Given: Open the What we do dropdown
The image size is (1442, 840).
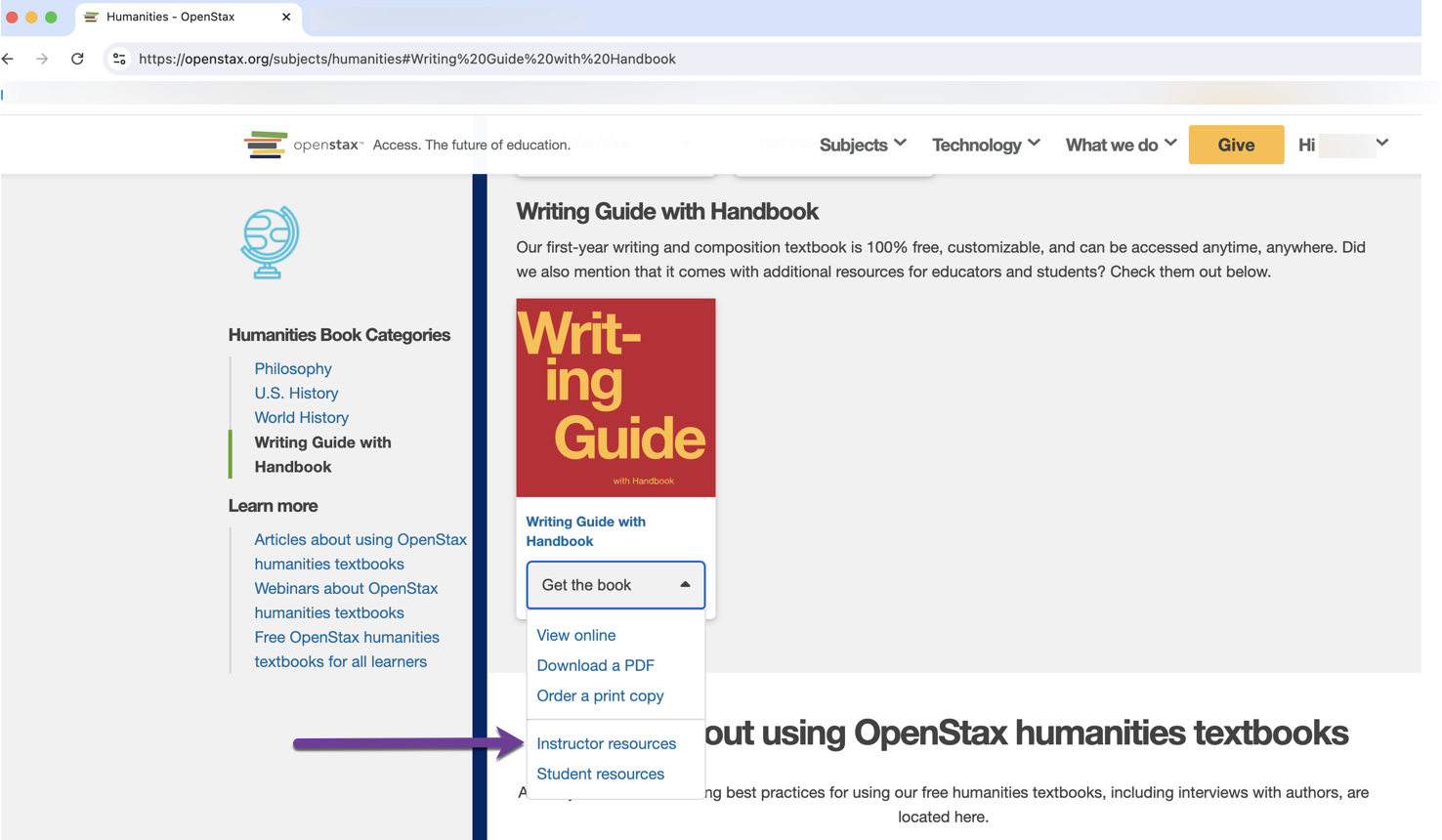Looking at the screenshot, I should tap(1119, 144).
